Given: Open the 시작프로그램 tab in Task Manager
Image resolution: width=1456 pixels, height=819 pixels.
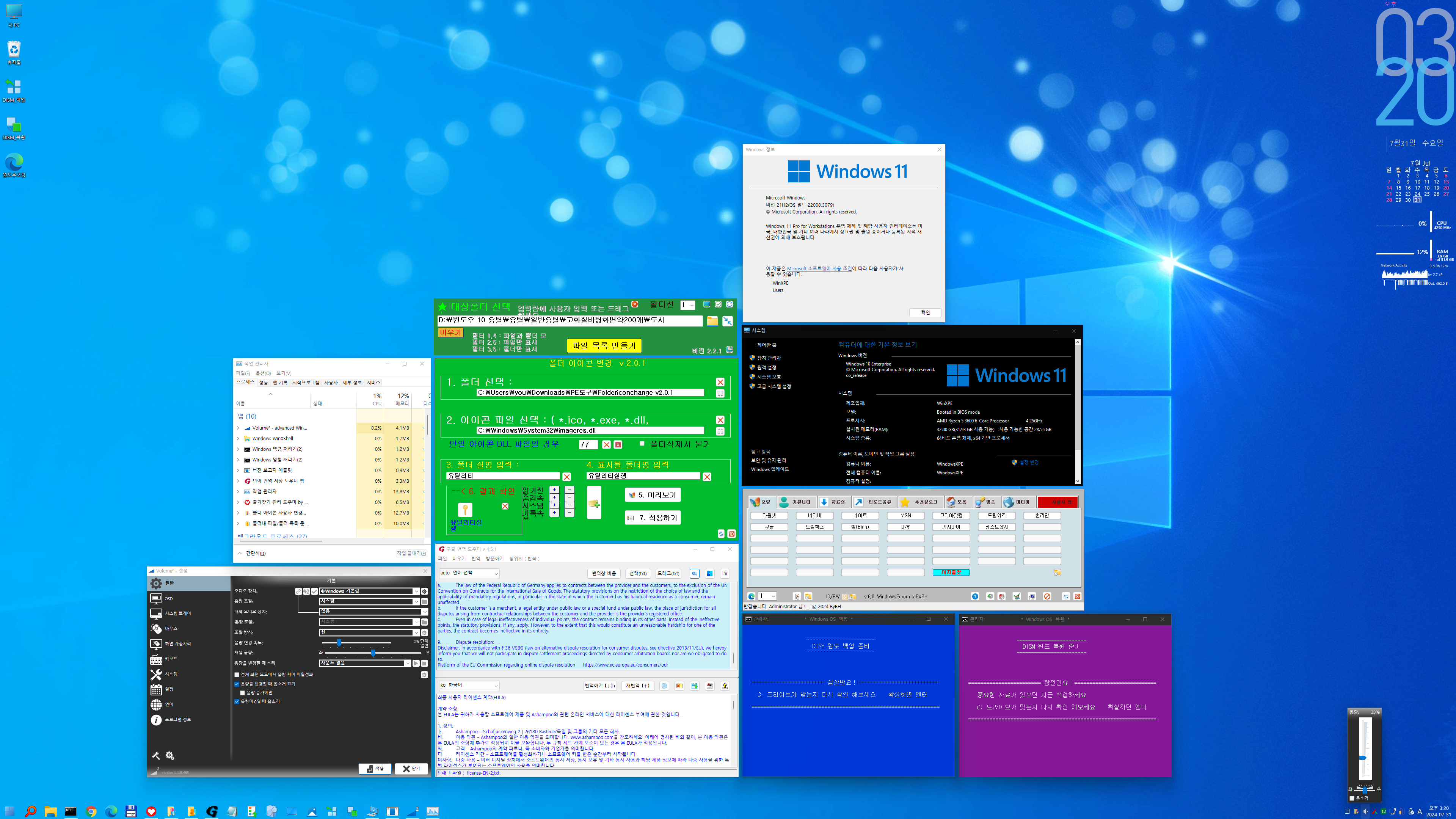Looking at the screenshot, I should (306, 383).
